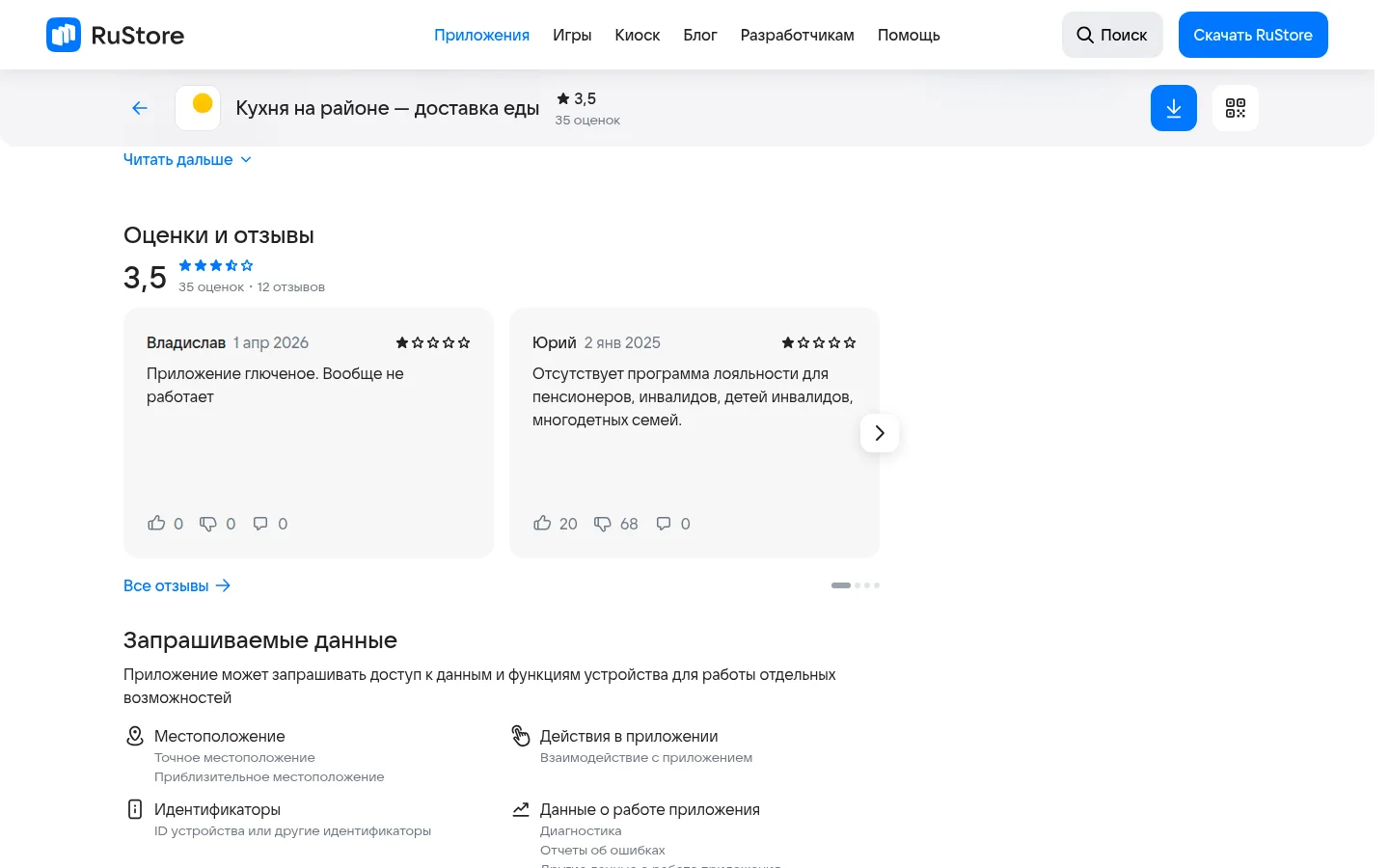Open the Киоск section
Image resolution: width=1389 pixels, height=868 pixels.
point(638,35)
